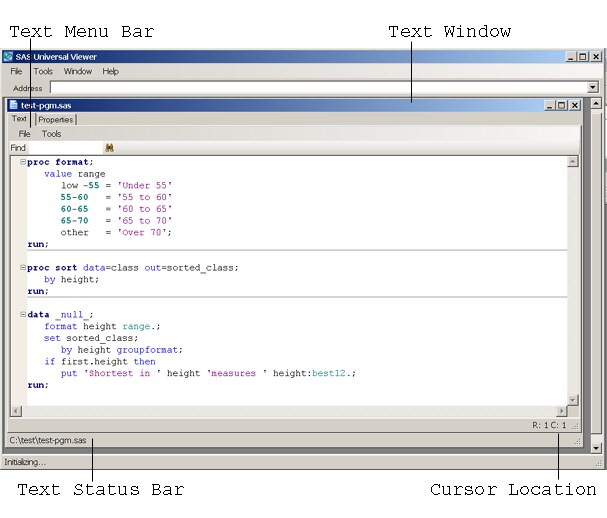
Task: Maximize the SAS Universal Viewer window
Action: coord(583,57)
